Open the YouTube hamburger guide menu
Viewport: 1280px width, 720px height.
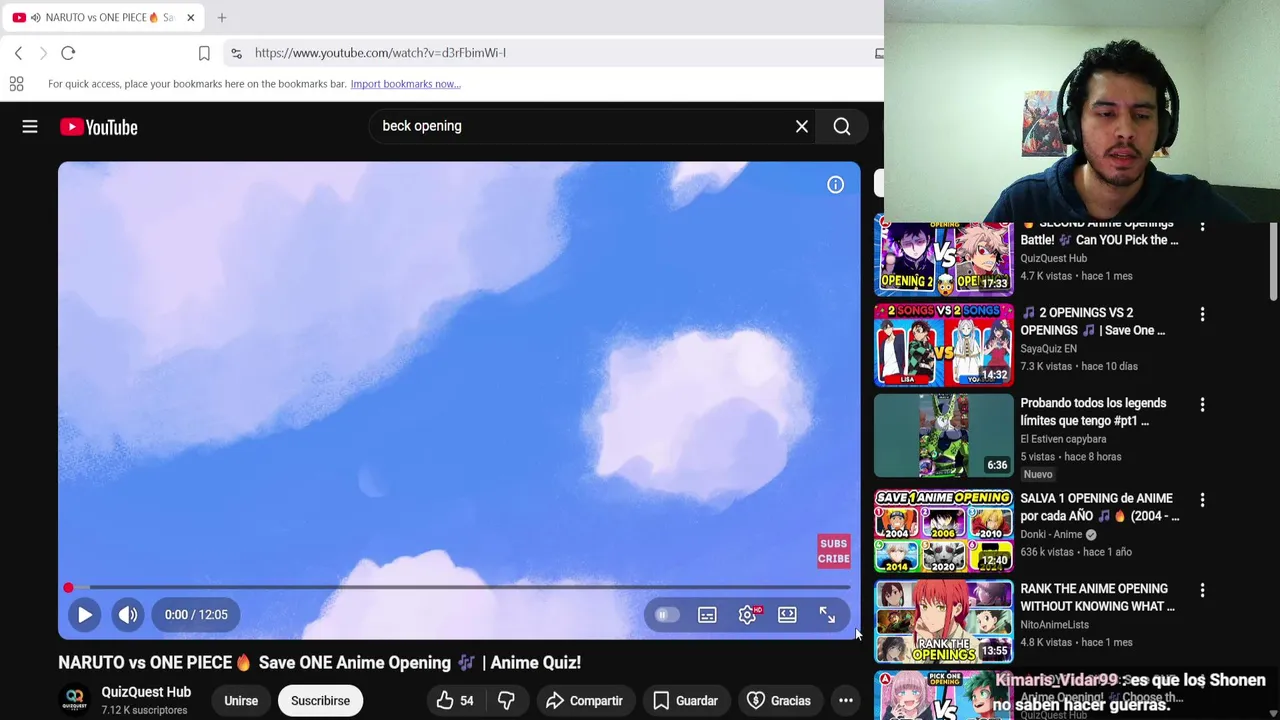tap(30, 127)
